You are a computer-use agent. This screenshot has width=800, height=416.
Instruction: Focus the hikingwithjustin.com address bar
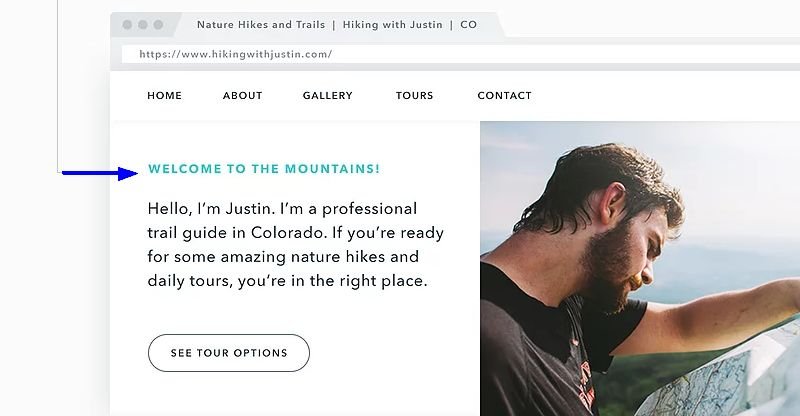point(461,54)
